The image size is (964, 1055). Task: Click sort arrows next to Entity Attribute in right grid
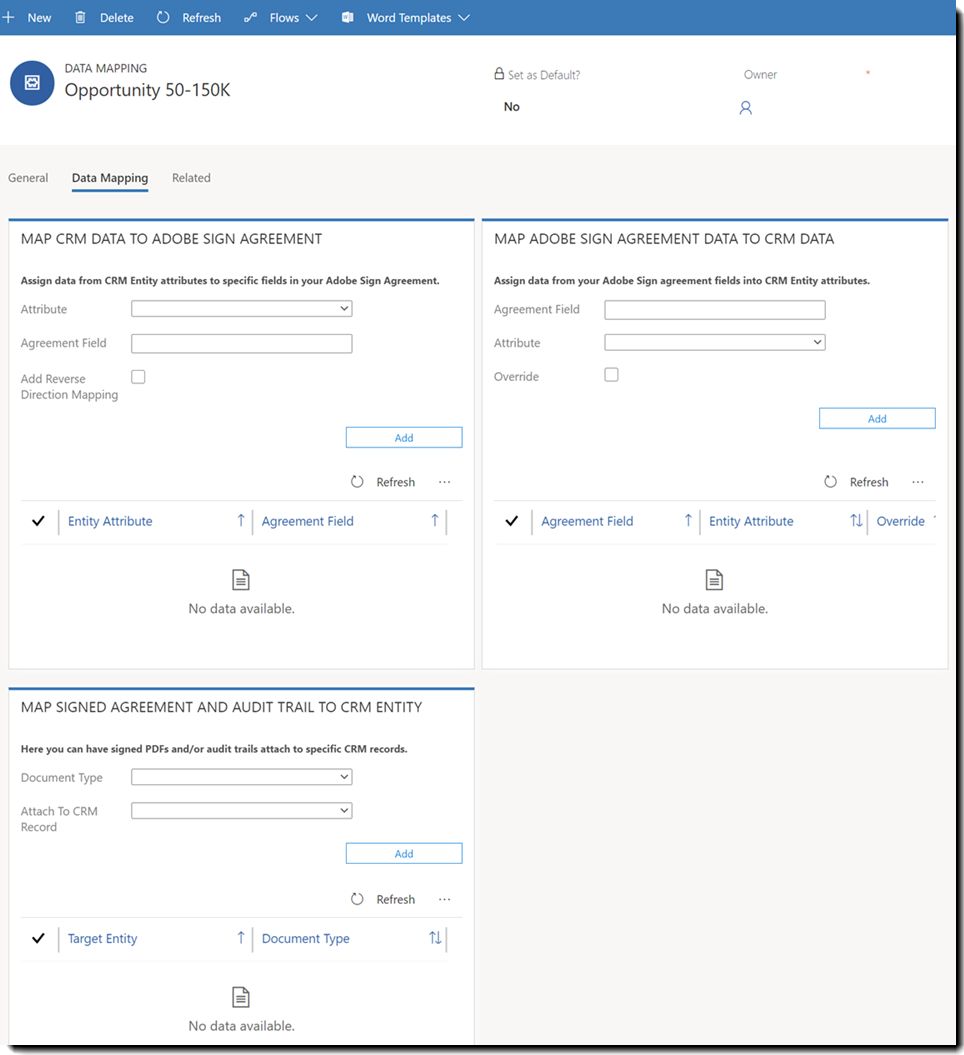[856, 520]
